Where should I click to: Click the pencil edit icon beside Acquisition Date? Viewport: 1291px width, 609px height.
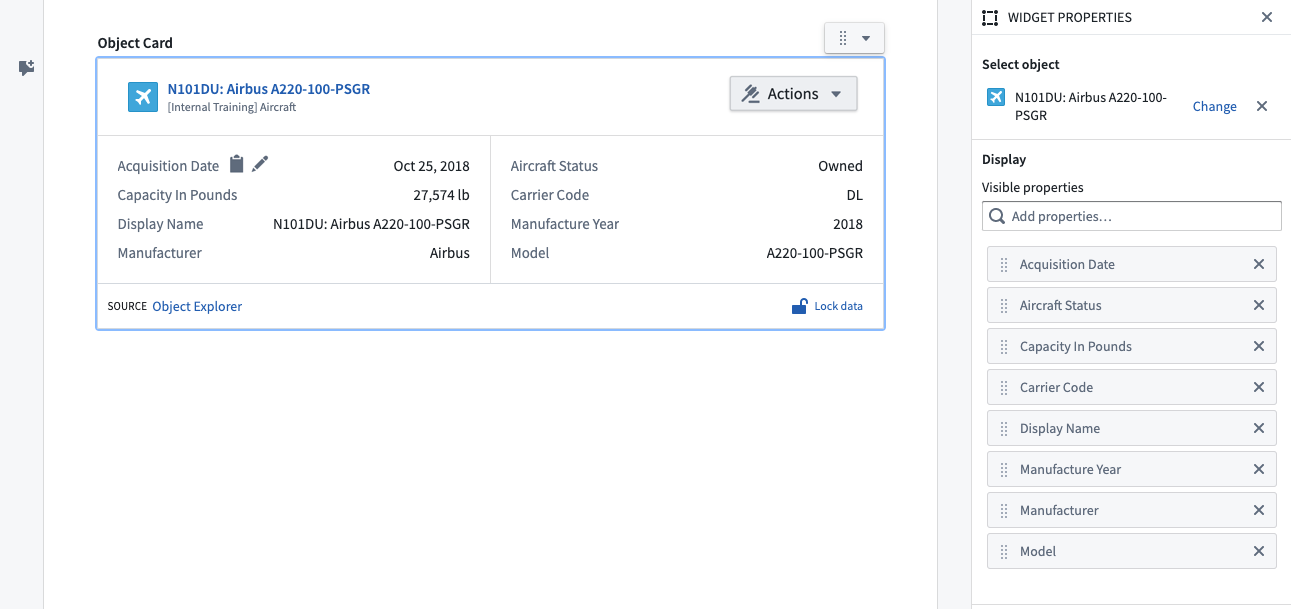(x=260, y=164)
